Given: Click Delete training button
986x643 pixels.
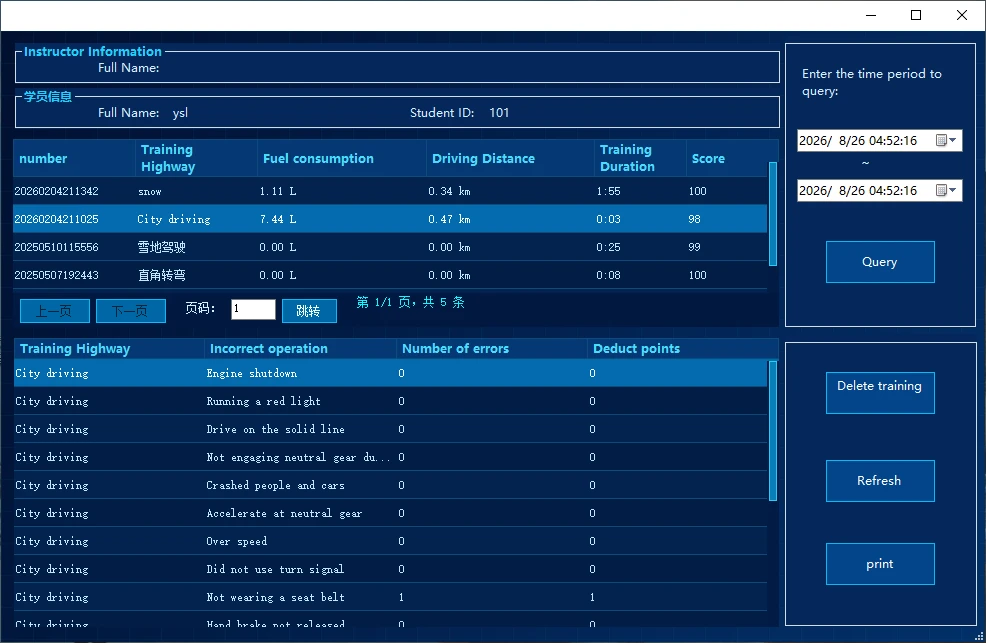Looking at the screenshot, I should (x=880, y=393).
